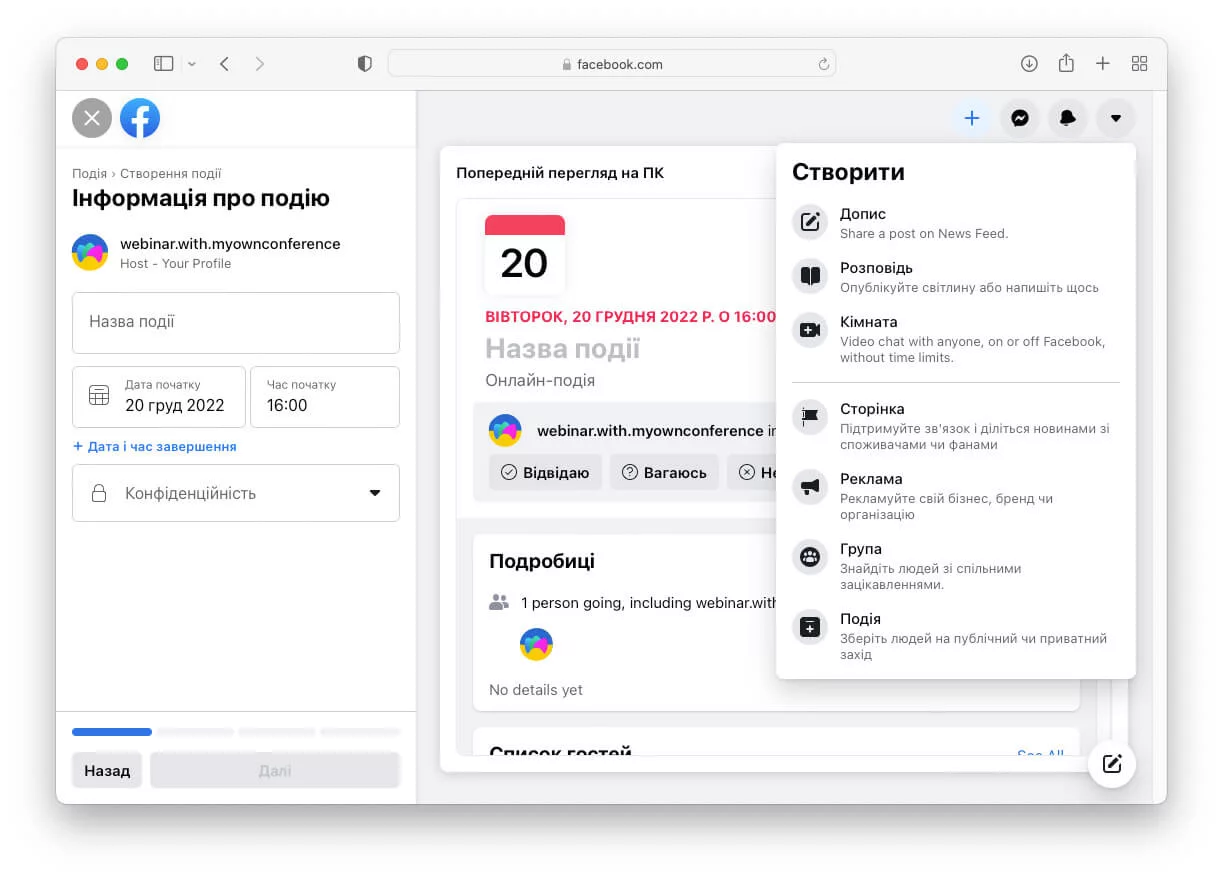Viewport: 1223px width, 878px height.
Task: Choose Подія from the Create menu
Action: tap(809, 627)
